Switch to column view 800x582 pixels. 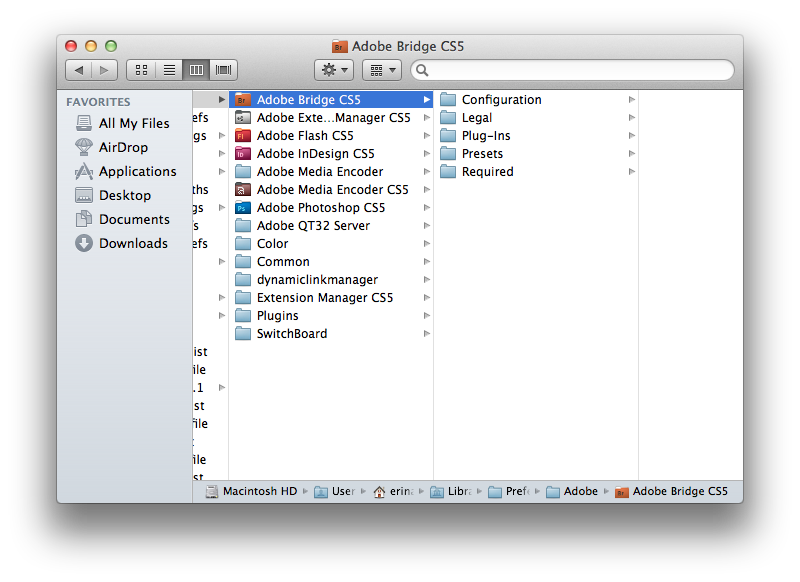coord(196,70)
